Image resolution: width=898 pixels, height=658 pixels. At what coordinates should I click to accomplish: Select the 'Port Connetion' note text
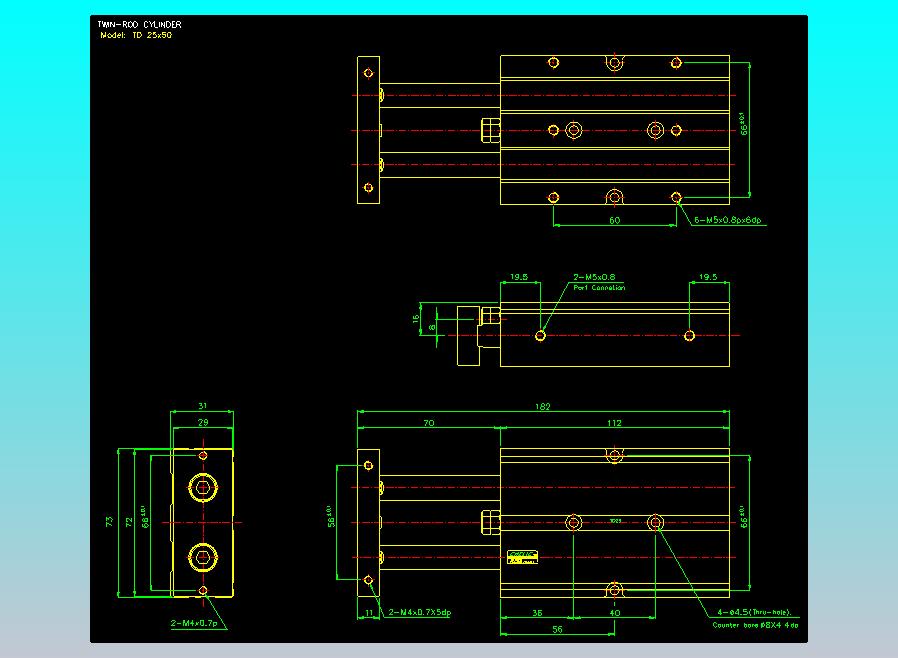click(x=599, y=287)
